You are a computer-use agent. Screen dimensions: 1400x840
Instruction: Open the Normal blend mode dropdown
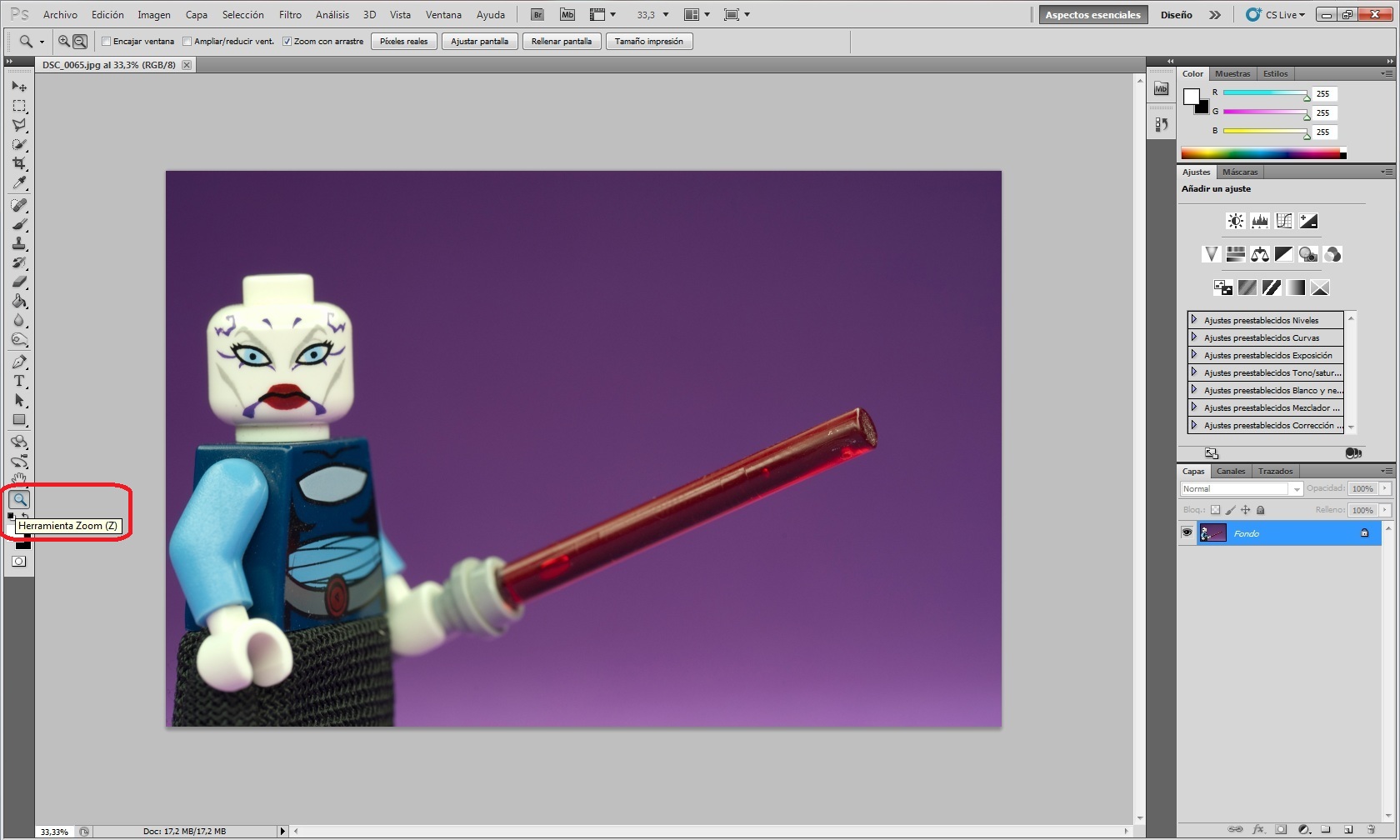click(x=1241, y=489)
